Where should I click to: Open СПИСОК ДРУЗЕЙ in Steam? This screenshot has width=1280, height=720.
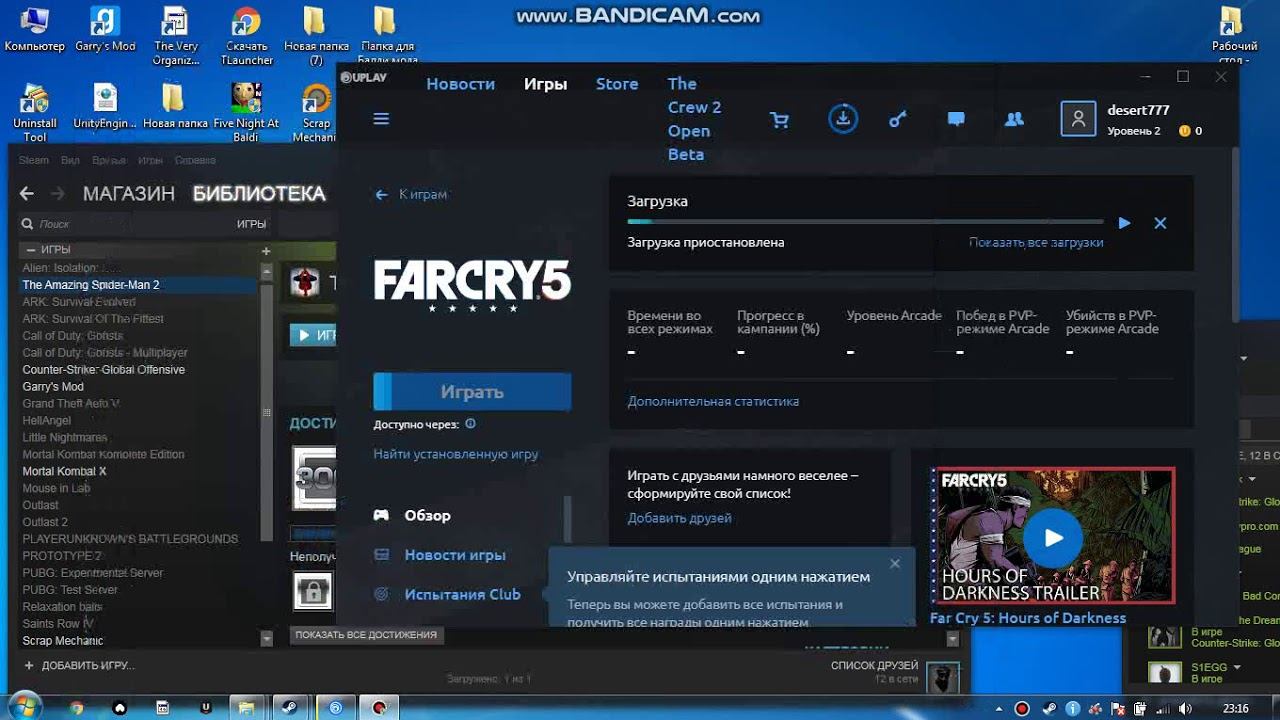coord(874,666)
